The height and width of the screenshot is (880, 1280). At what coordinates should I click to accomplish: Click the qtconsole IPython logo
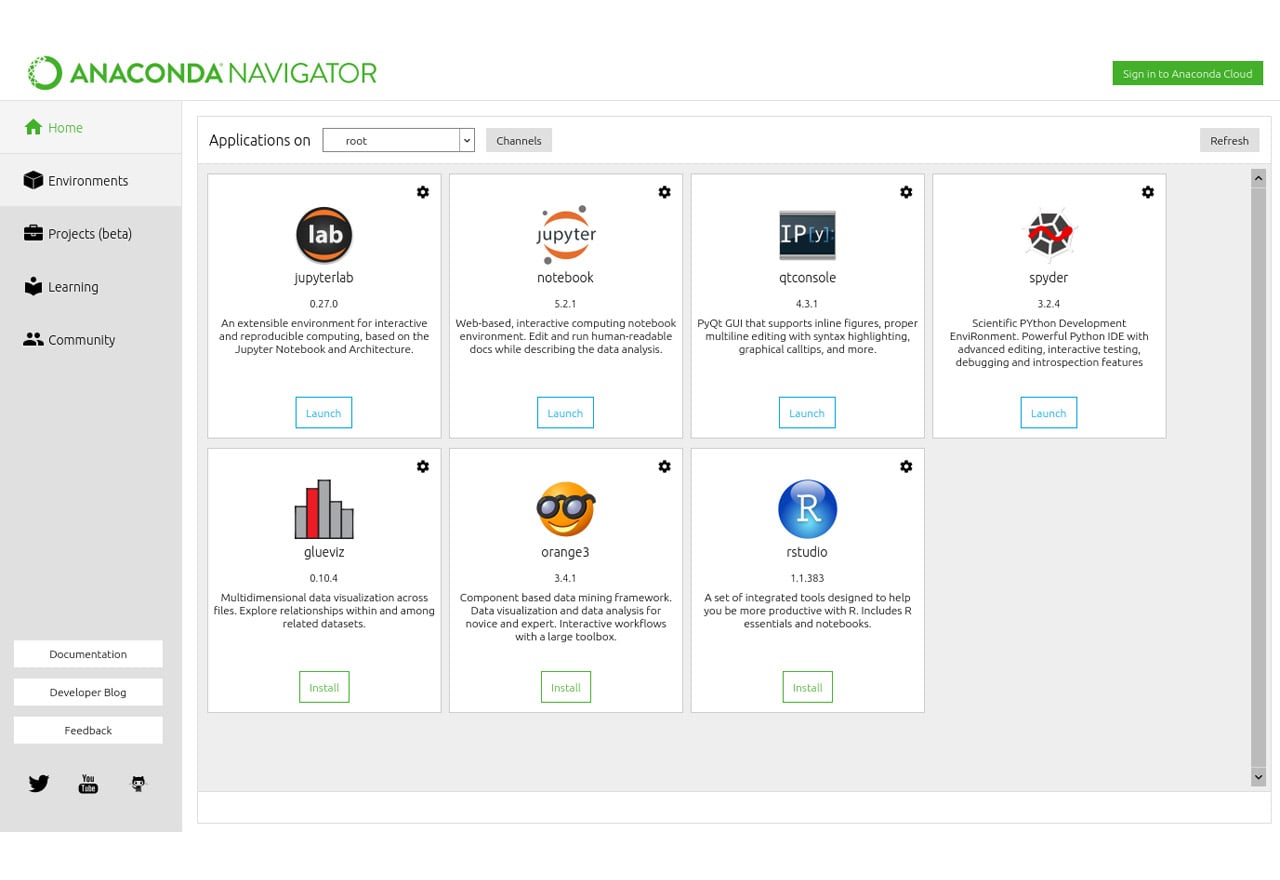tap(807, 235)
